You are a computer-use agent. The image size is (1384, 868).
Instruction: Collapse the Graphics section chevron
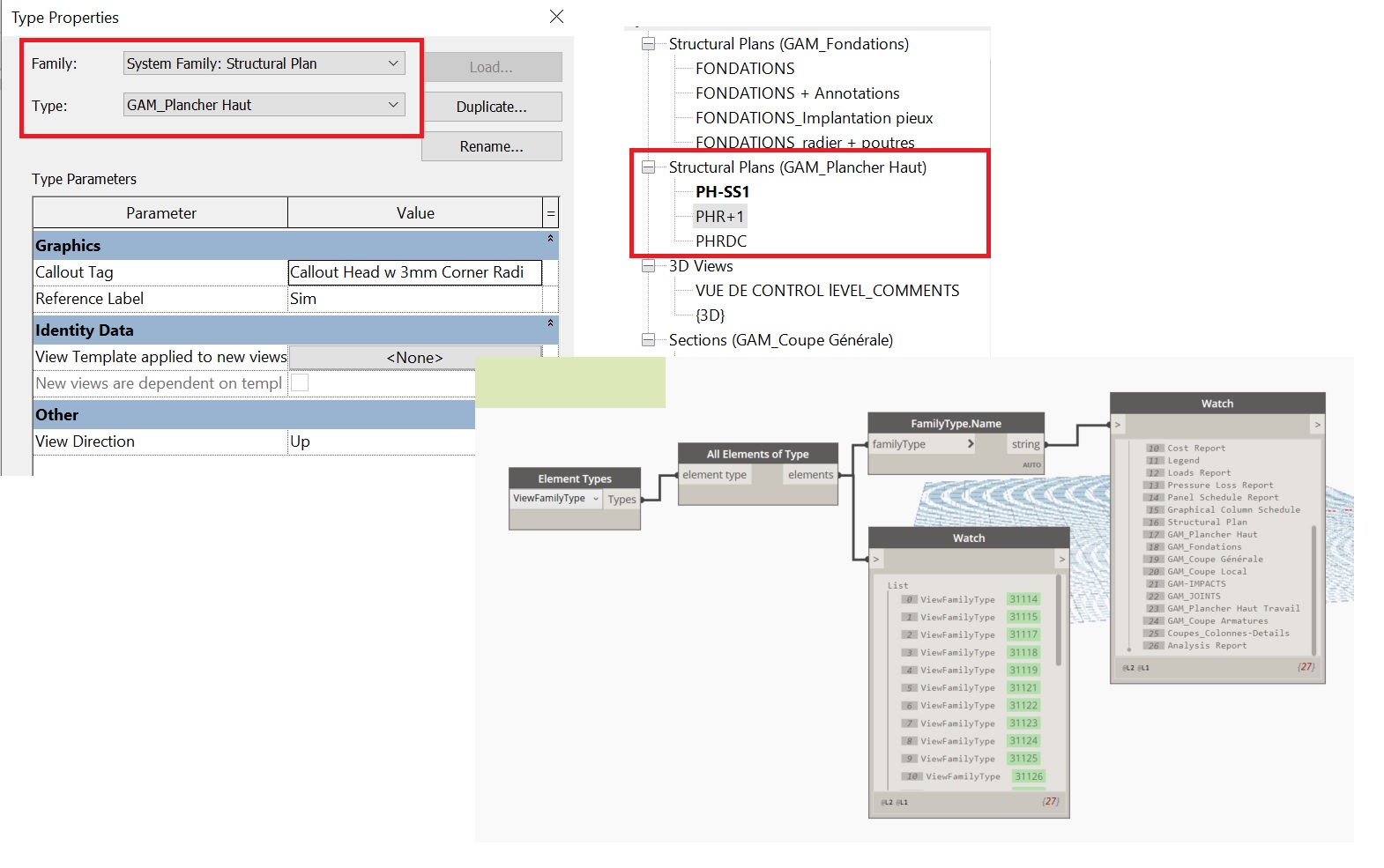550,239
